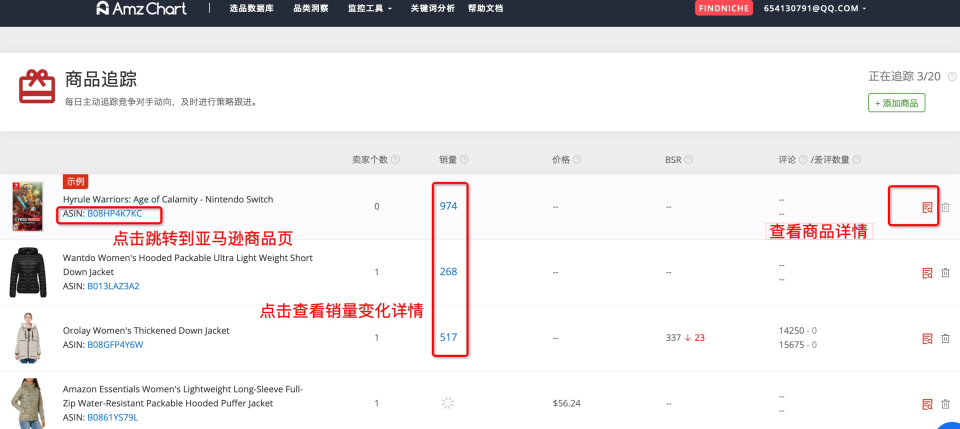960x429 pixels.
Task: Delete Amazon Essentials puffer jacket row
Action: (945, 404)
